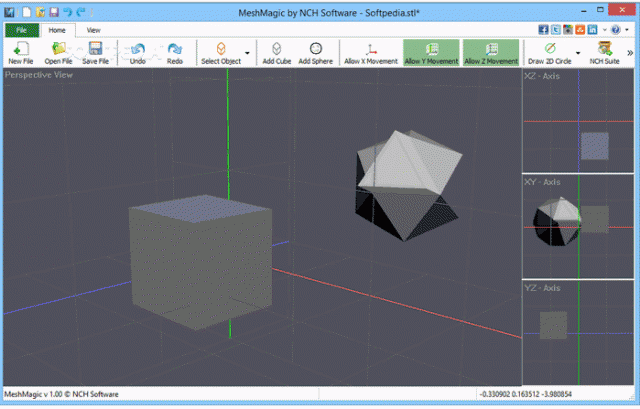The height and width of the screenshot is (409, 640).
Task: Open a mesh with Open File
Action: pyautogui.click(x=59, y=52)
